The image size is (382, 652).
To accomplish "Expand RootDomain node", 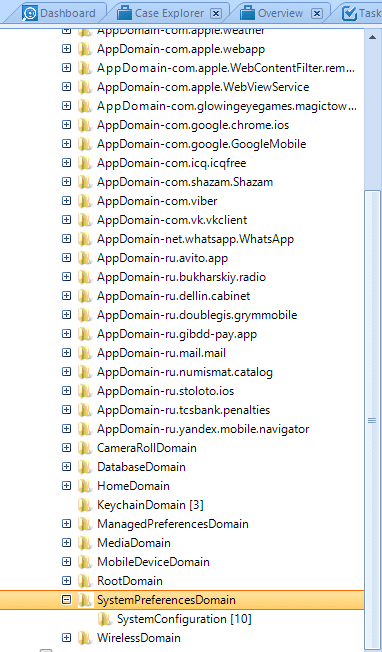I will 66,580.
